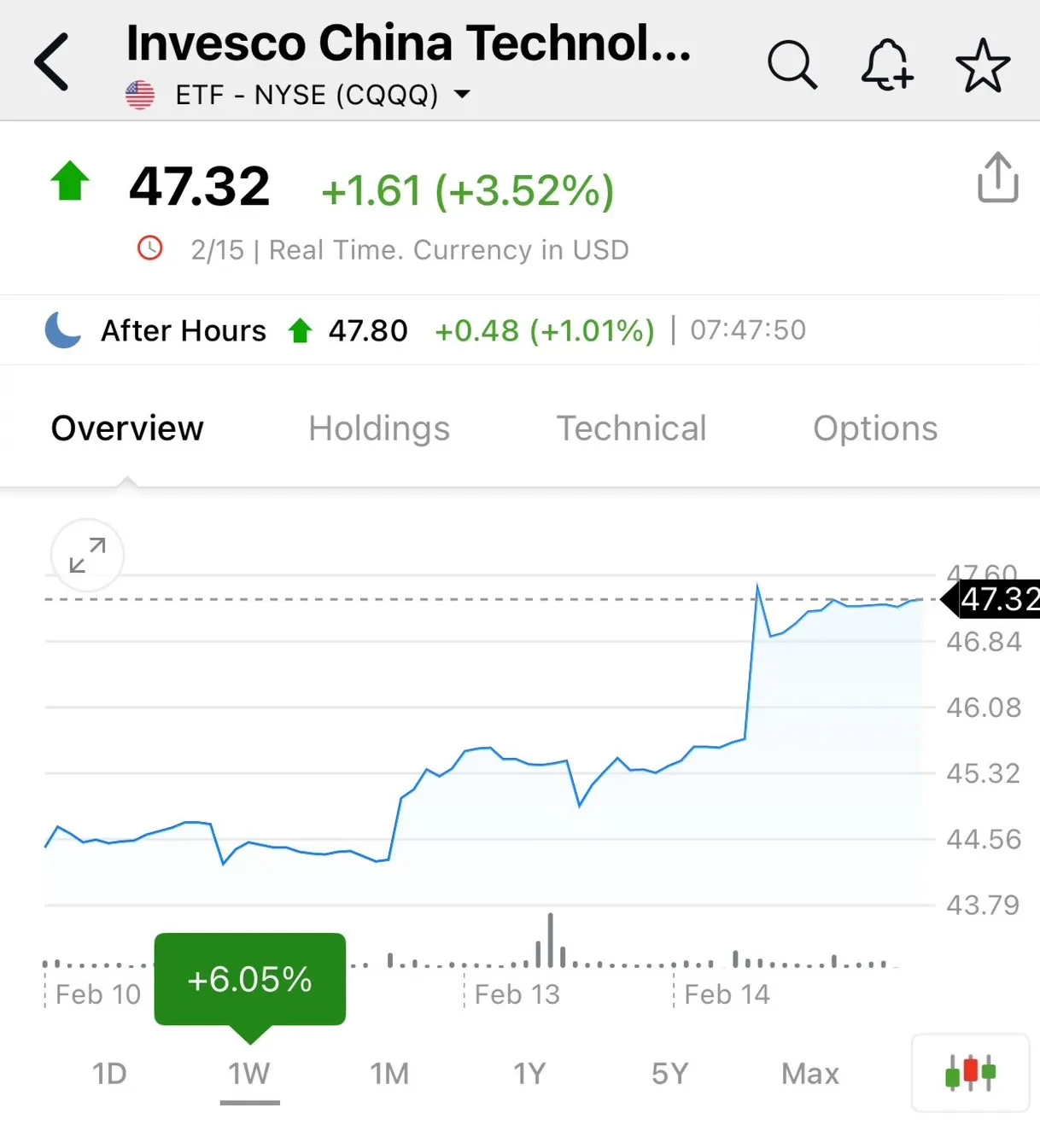Image resolution: width=1040 pixels, height=1148 pixels.
Task: Tap the After Hours price 47.80
Action: (368, 330)
